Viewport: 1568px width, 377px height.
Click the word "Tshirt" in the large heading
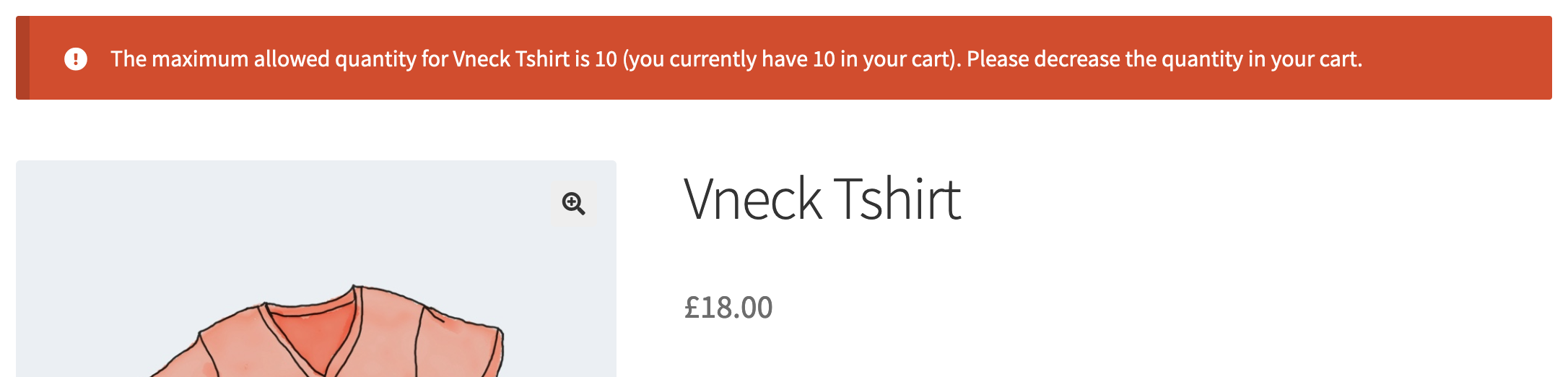click(x=897, y=199)
